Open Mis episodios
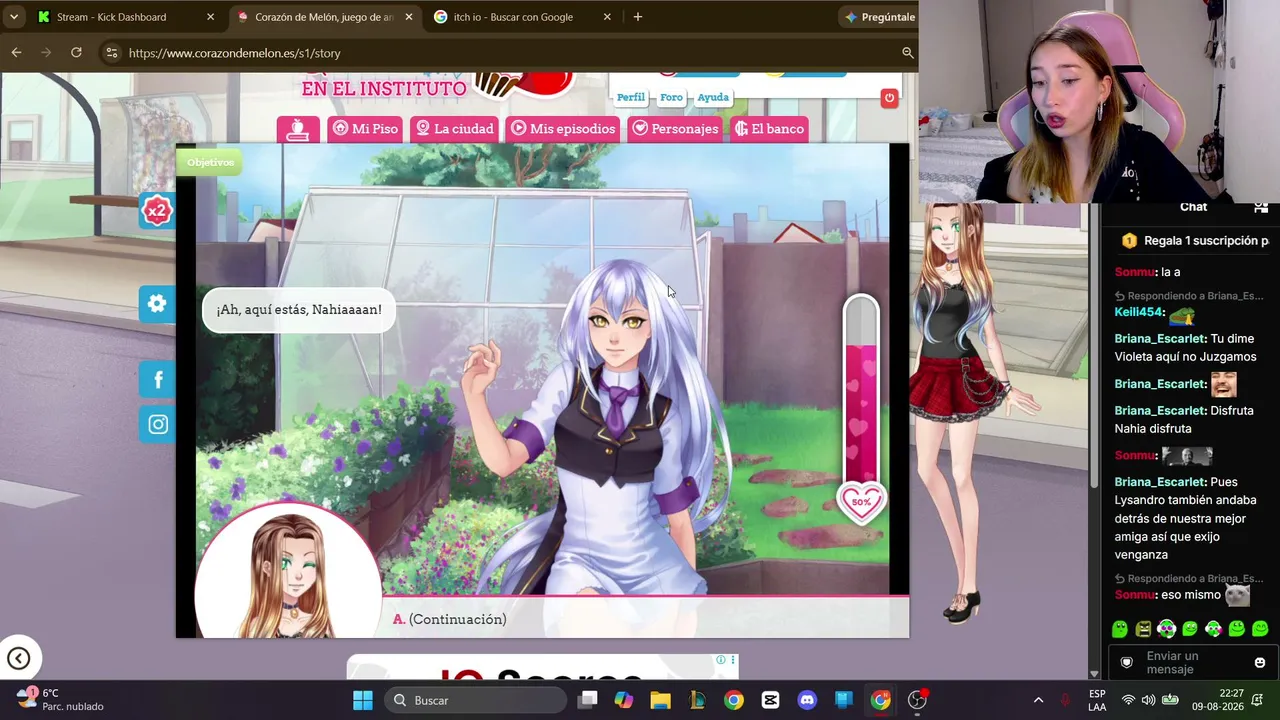 point(563,129)
